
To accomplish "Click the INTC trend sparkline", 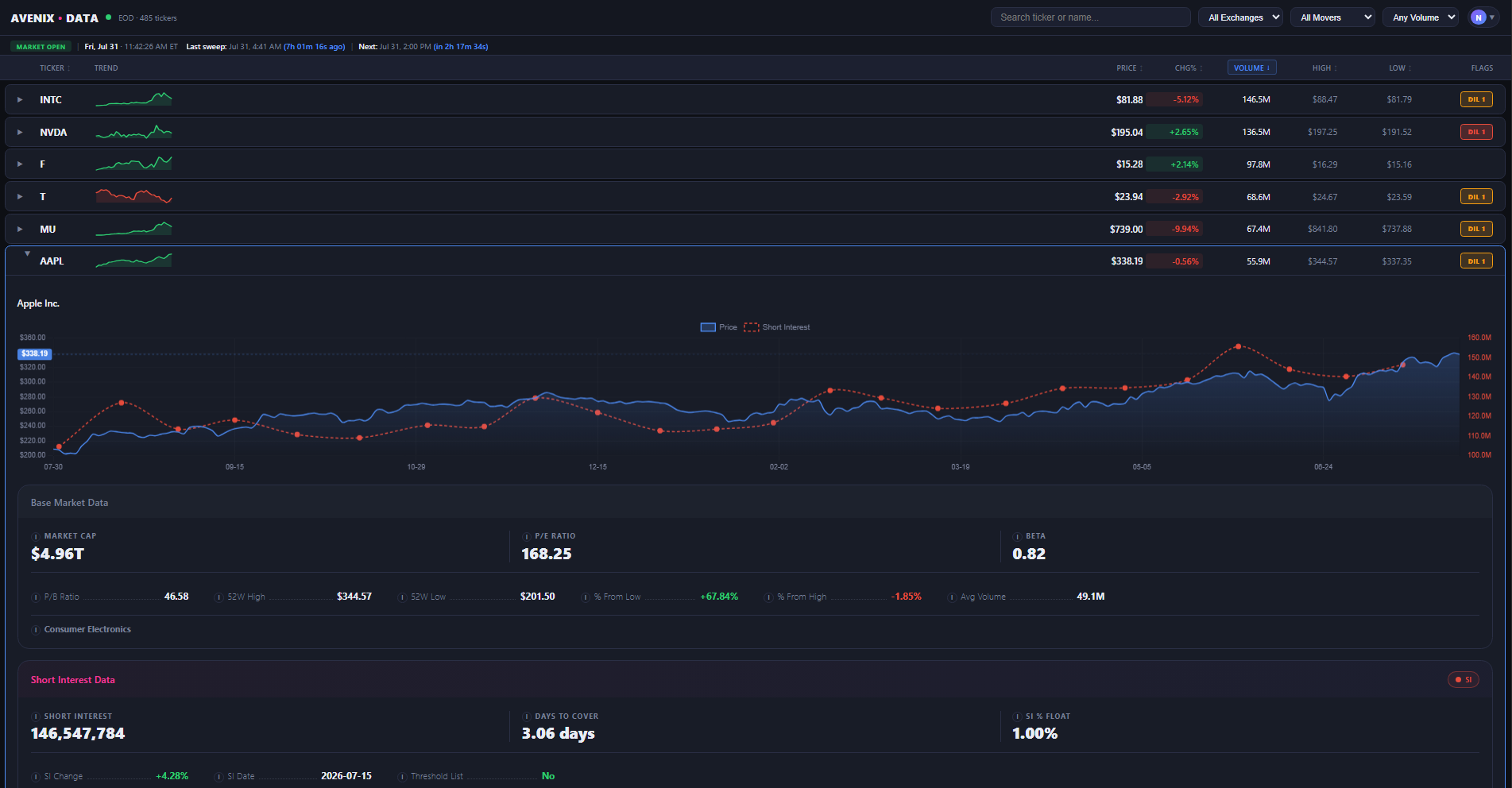I will click(x=133, y=99).
